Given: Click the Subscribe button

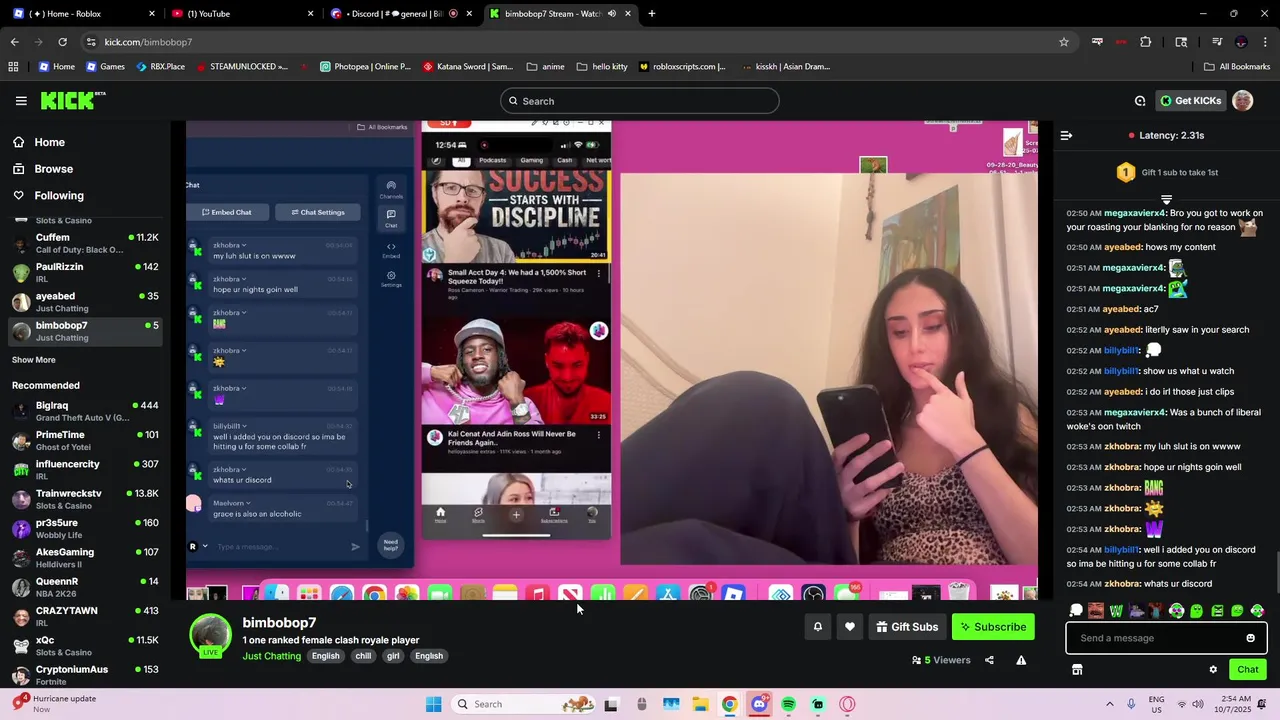Looking at the screenshot, I should pyautogui.click(x=993, y=627).
